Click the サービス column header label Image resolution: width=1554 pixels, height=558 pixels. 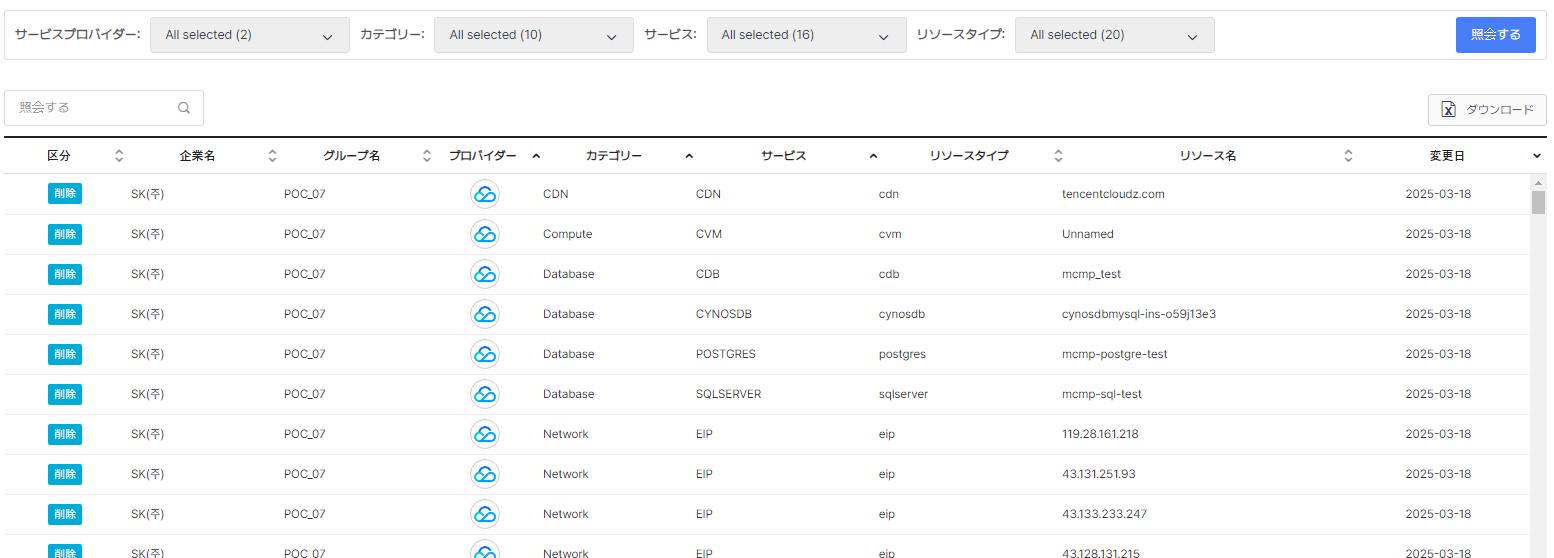point(783,156)
